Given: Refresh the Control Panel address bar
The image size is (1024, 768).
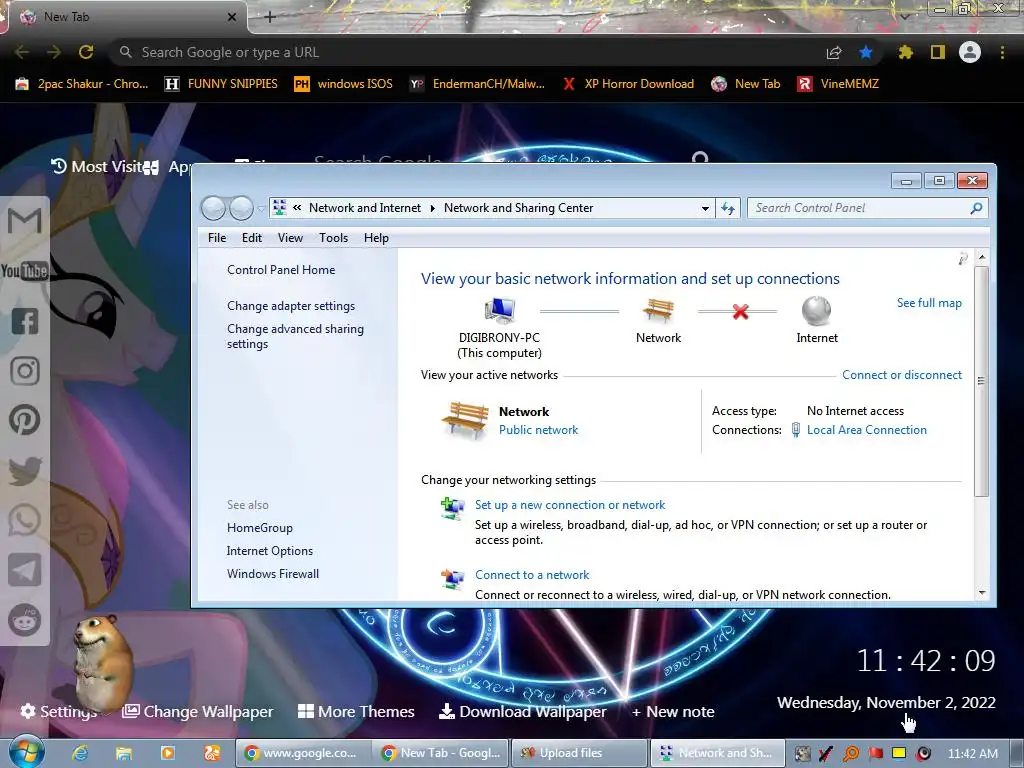Looking at the screenshot, I should tap(728, 208).
